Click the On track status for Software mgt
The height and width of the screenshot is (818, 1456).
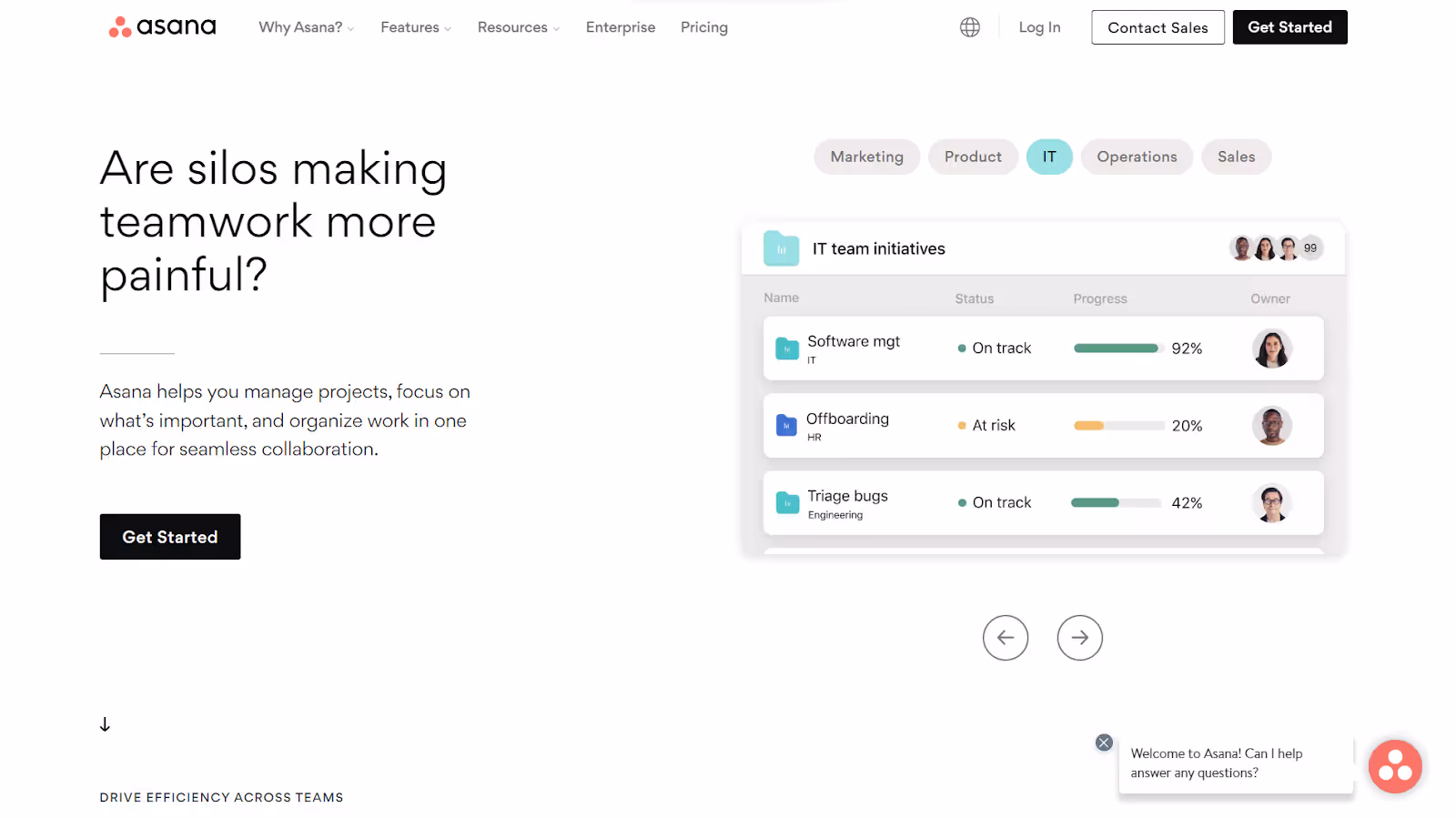(x=994, y=348)
